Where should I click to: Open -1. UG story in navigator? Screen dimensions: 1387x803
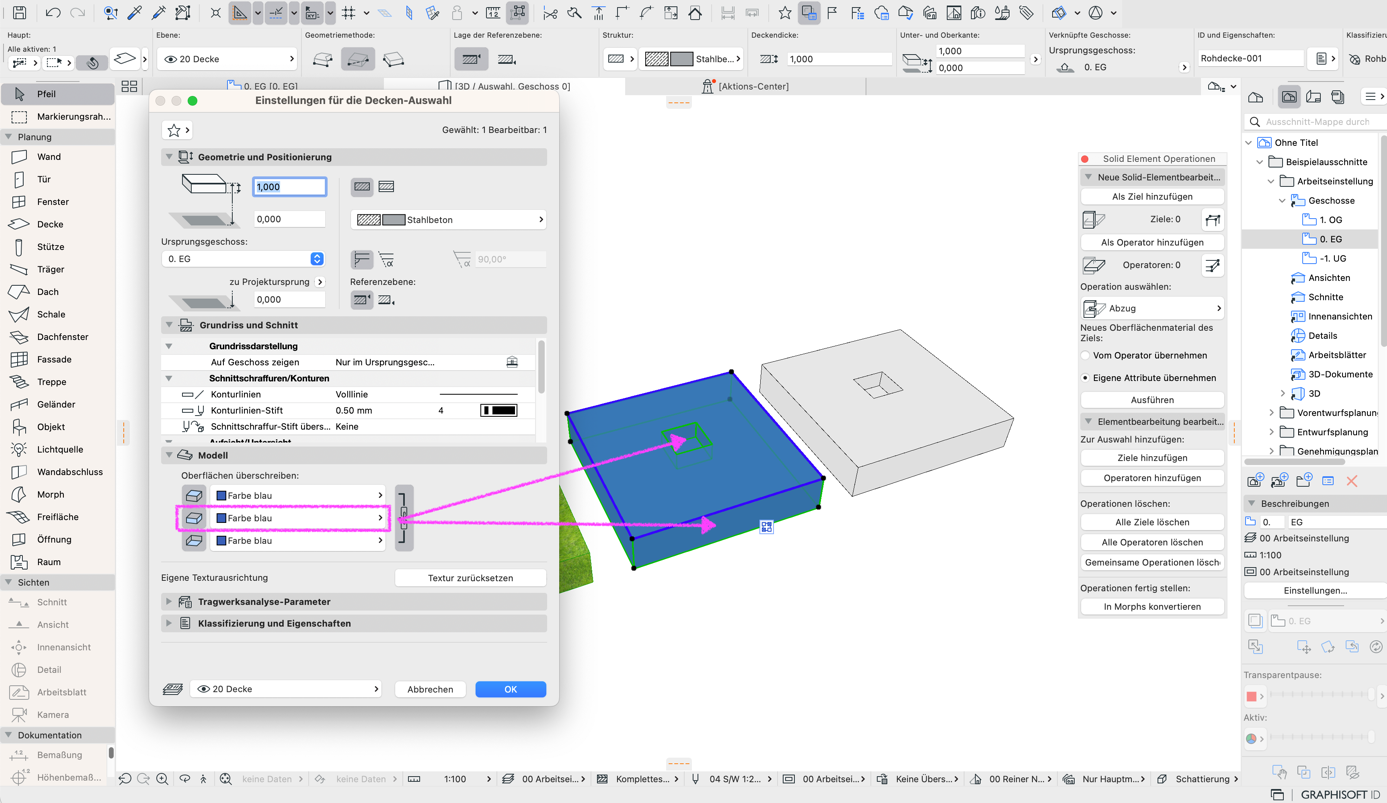[1332, 258]
